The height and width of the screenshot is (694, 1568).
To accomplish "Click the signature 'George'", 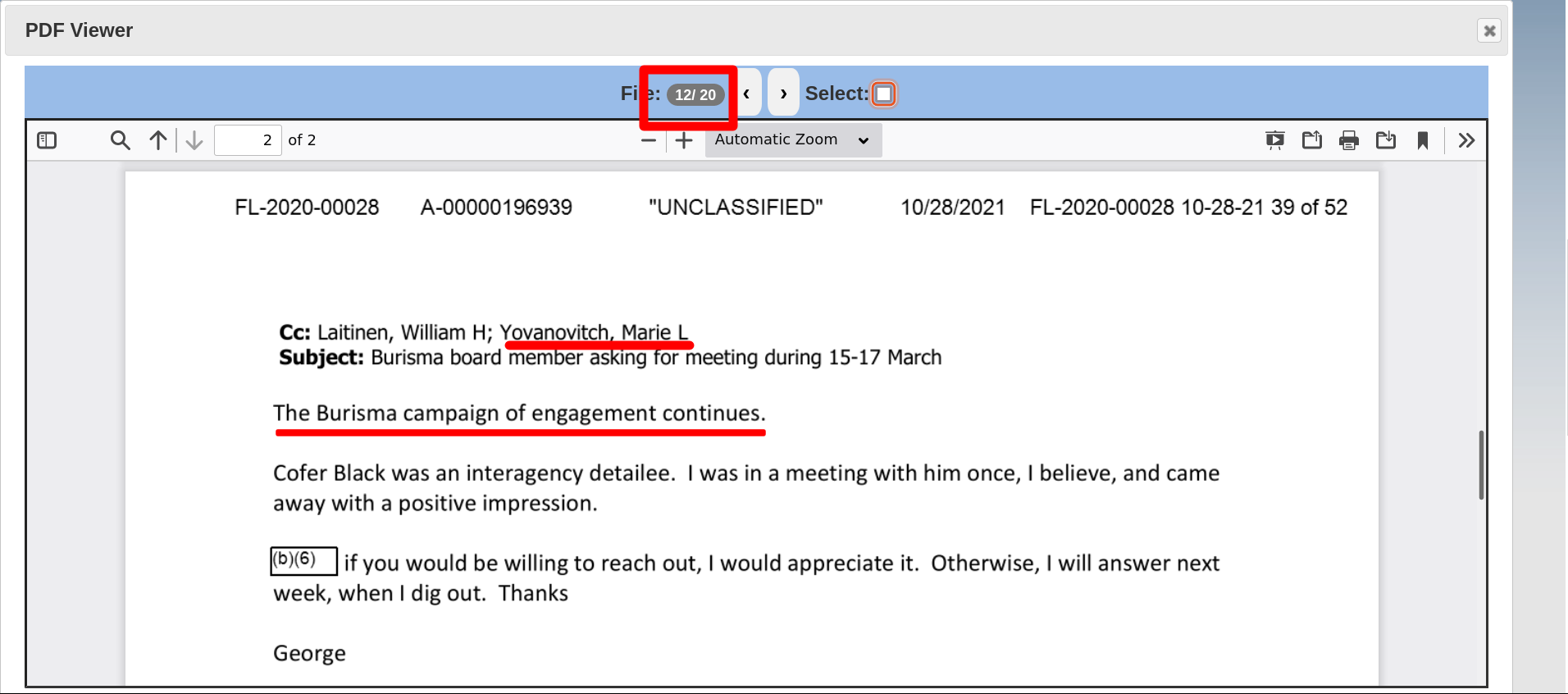I will [x=309, y=654].
